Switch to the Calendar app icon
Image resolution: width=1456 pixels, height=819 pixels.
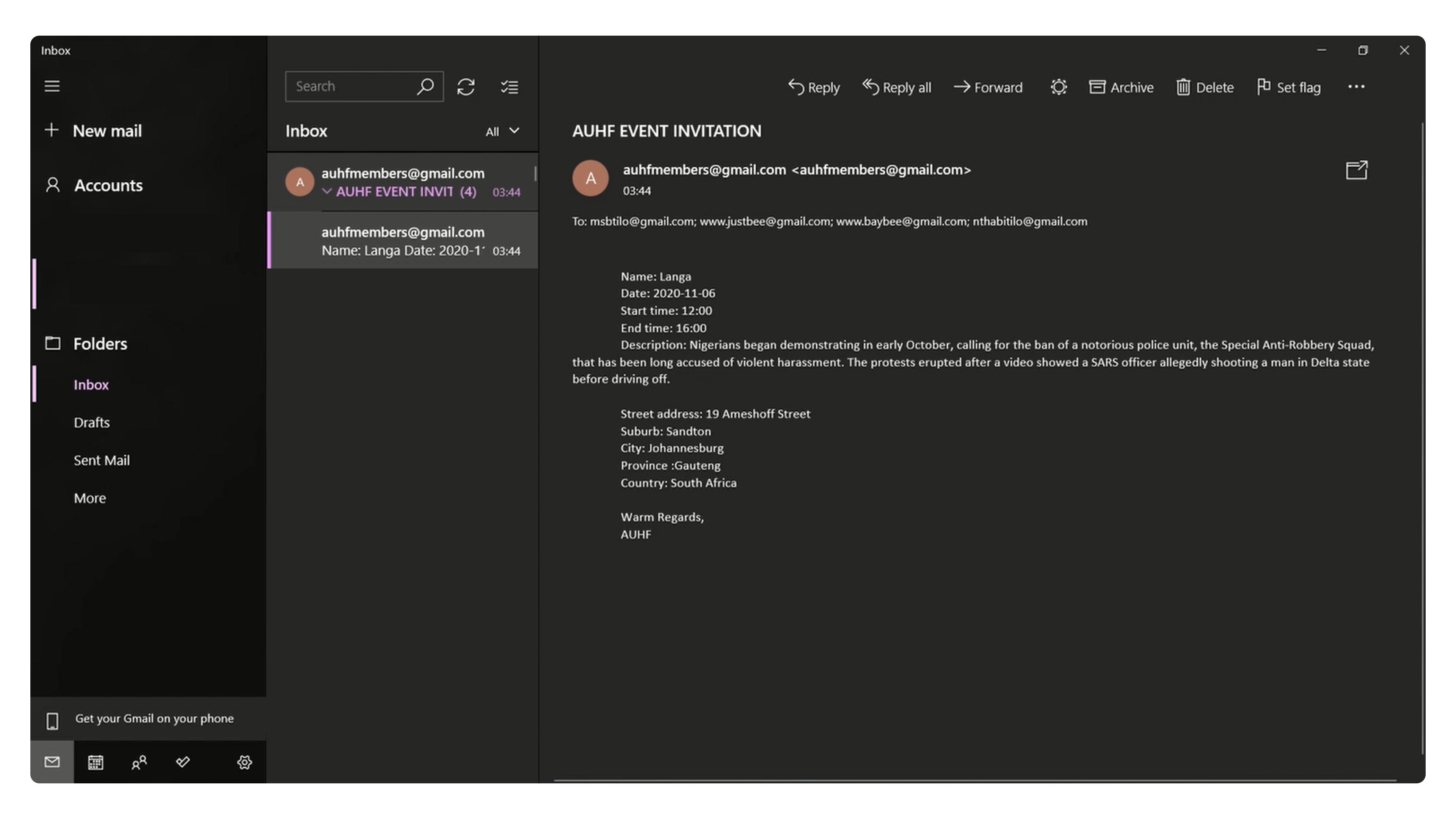click(x=96, y=762)
